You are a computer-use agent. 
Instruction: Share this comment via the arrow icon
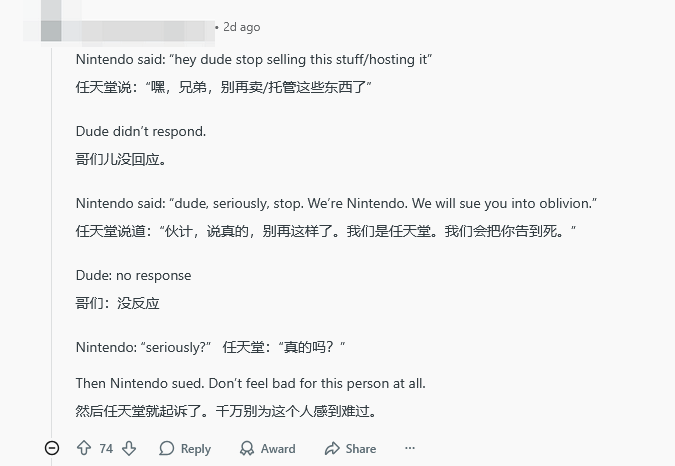pos(332,449)
